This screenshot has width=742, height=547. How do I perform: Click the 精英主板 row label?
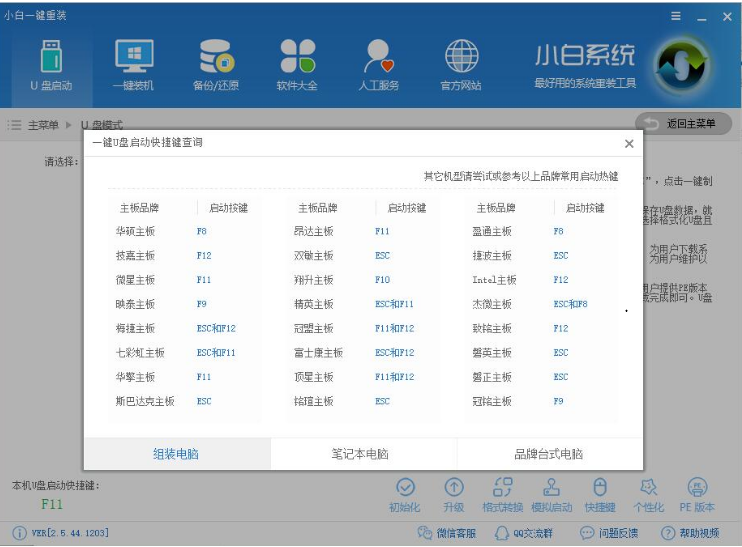pos(314,304)
